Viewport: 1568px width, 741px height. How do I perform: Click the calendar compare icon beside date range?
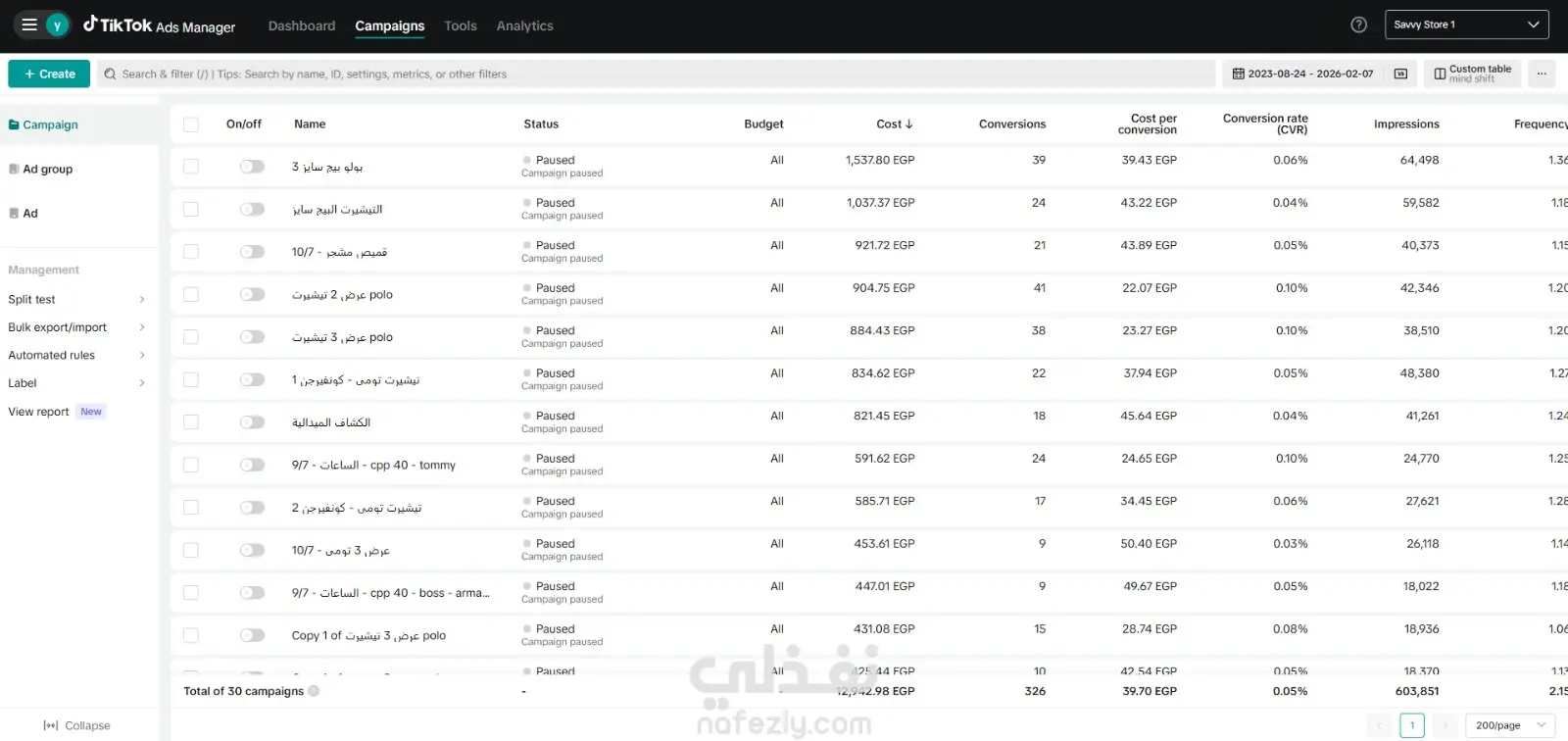pos(1400,74)
